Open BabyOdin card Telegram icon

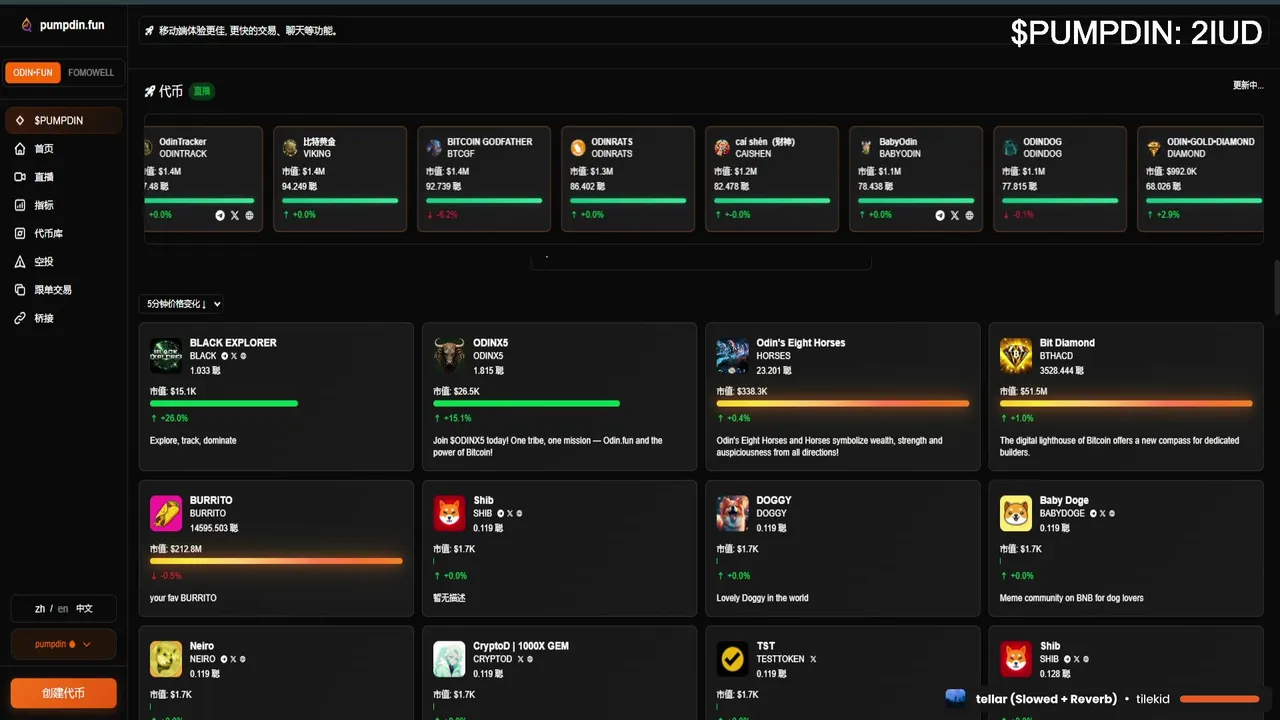[x=940, y=215]
